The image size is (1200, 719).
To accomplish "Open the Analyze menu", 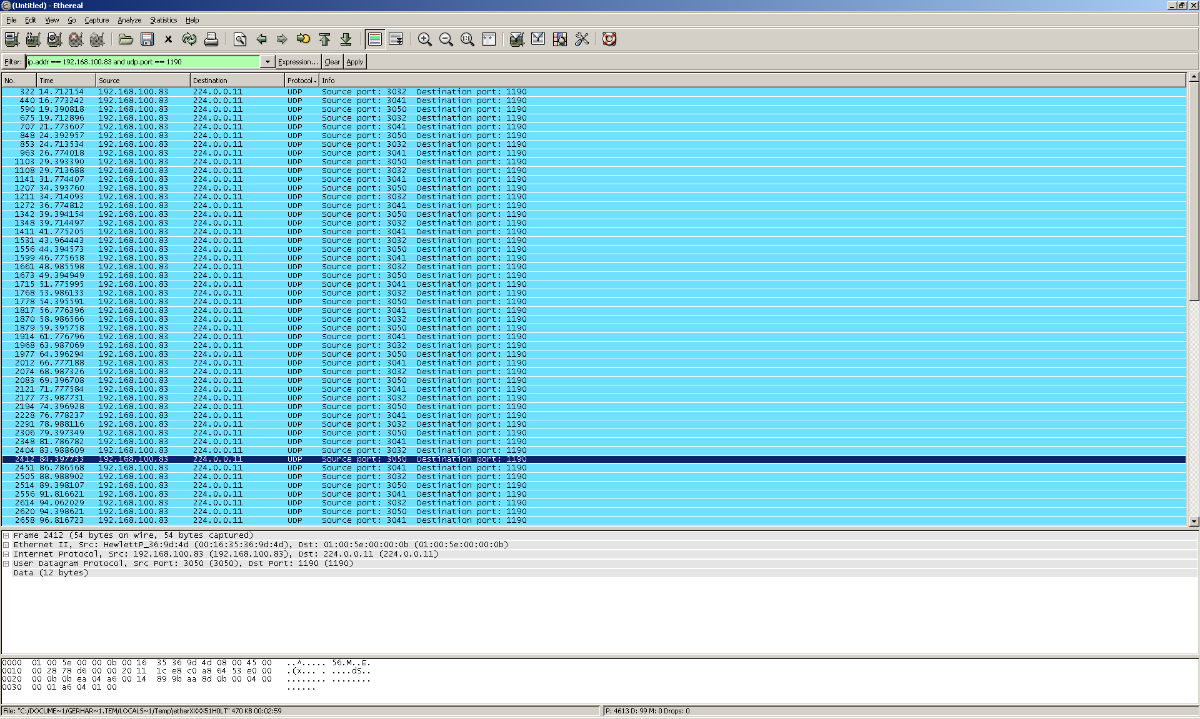I will 128,20.
